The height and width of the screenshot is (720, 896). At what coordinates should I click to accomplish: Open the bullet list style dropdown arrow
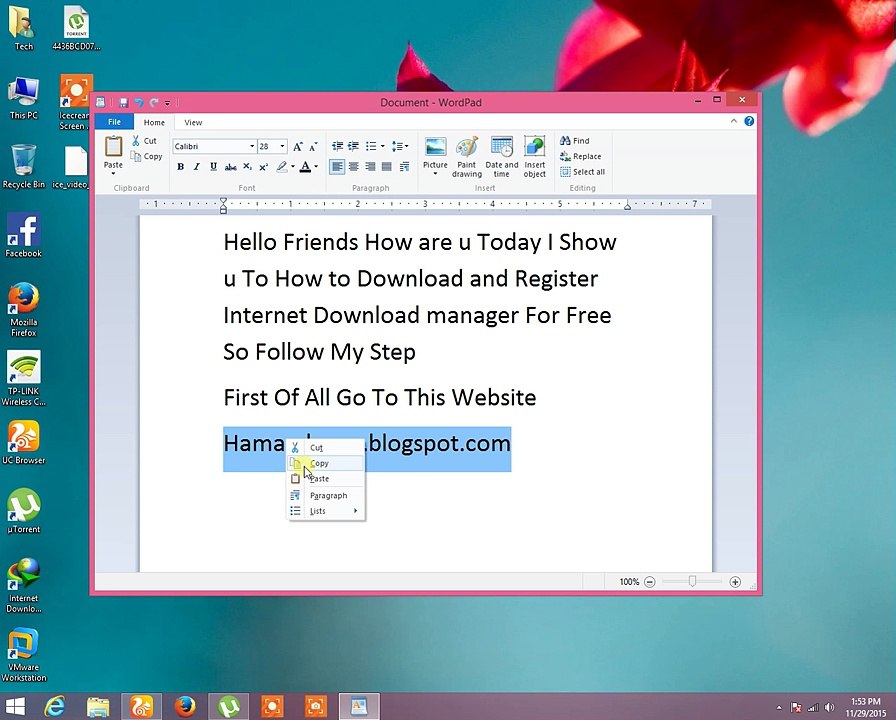pyautogui.click(x=382, y=146)
